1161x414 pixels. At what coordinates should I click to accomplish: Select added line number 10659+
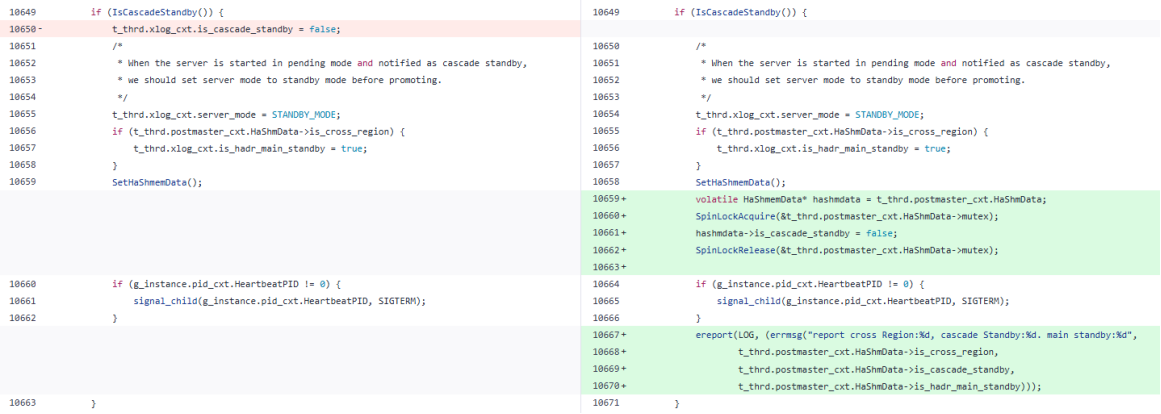(x=610, y=200)
